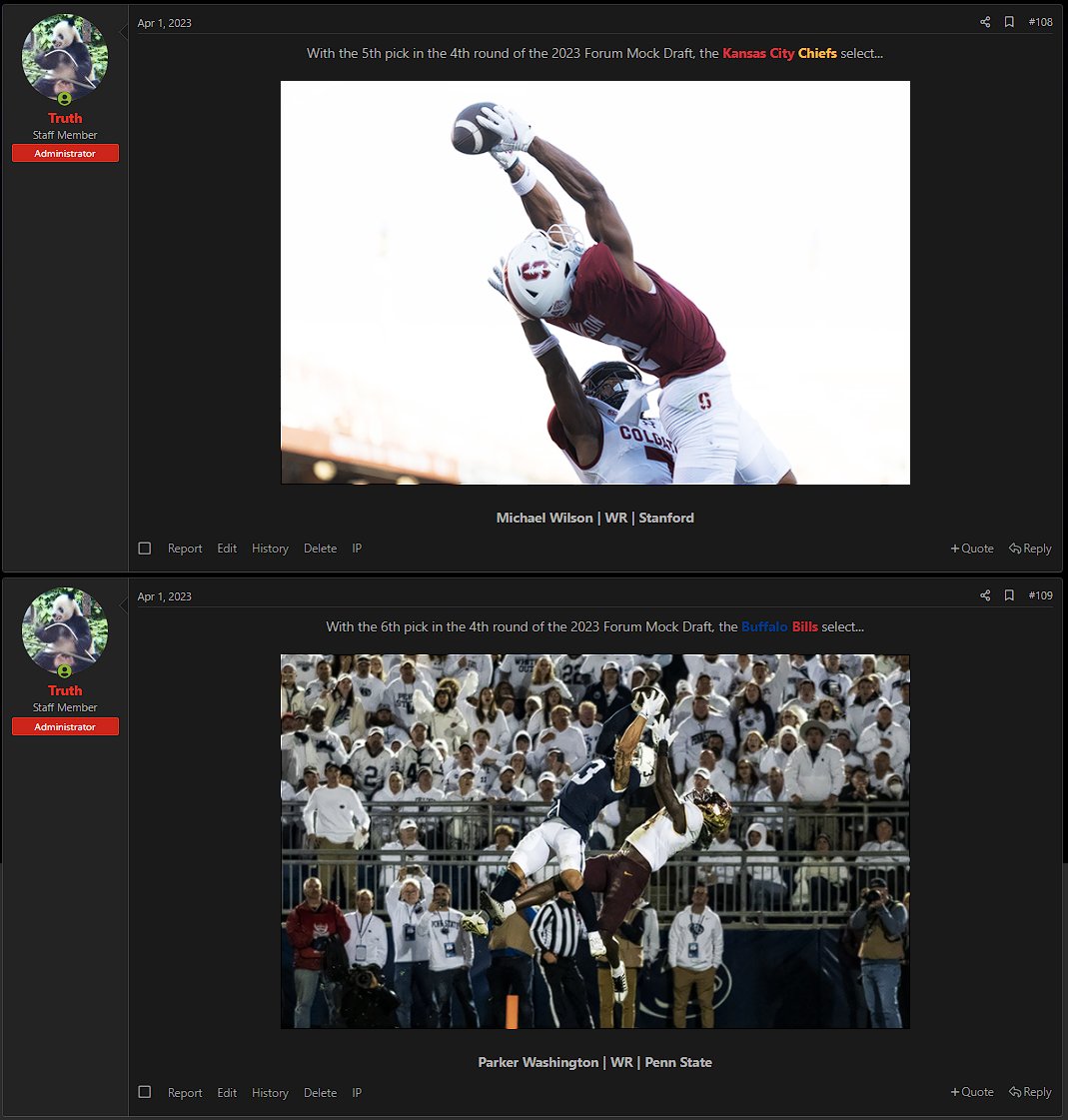
Task: Reply to the Michael Wilson post
Action: click(x=1030, y=548)
